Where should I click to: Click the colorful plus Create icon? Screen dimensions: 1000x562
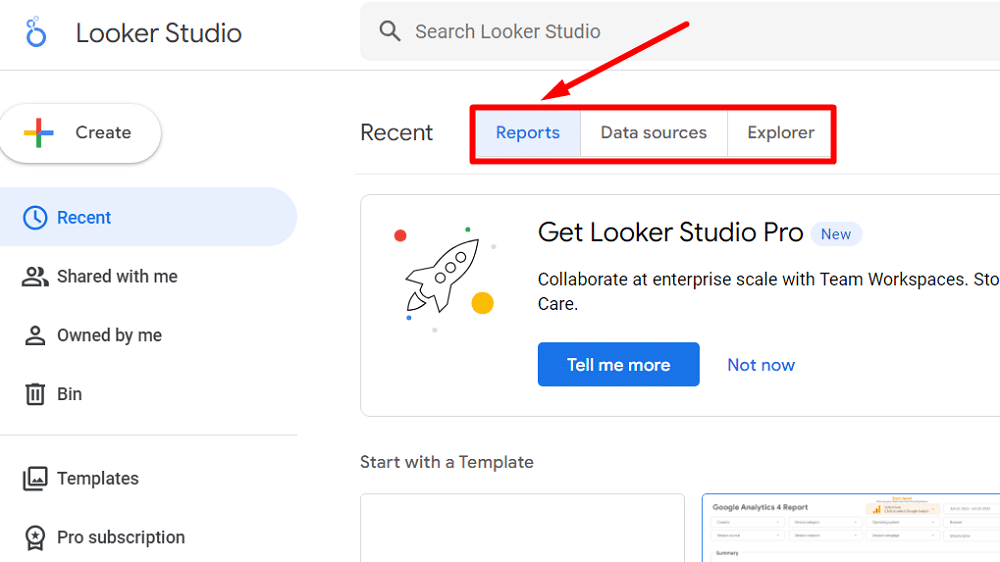(x=39, y=133)
